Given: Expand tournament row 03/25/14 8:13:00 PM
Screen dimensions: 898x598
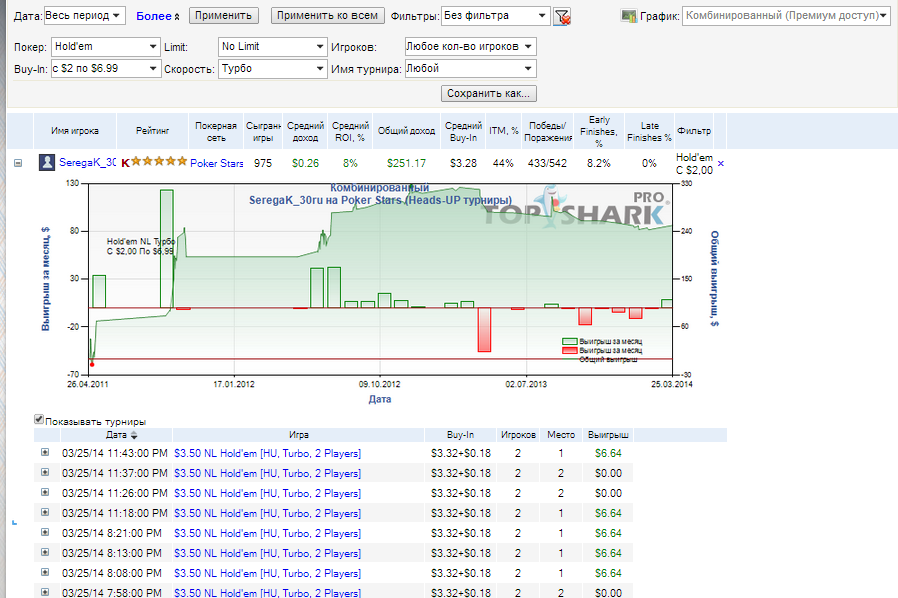Looking at the screenshot, I should pos(45,553).
